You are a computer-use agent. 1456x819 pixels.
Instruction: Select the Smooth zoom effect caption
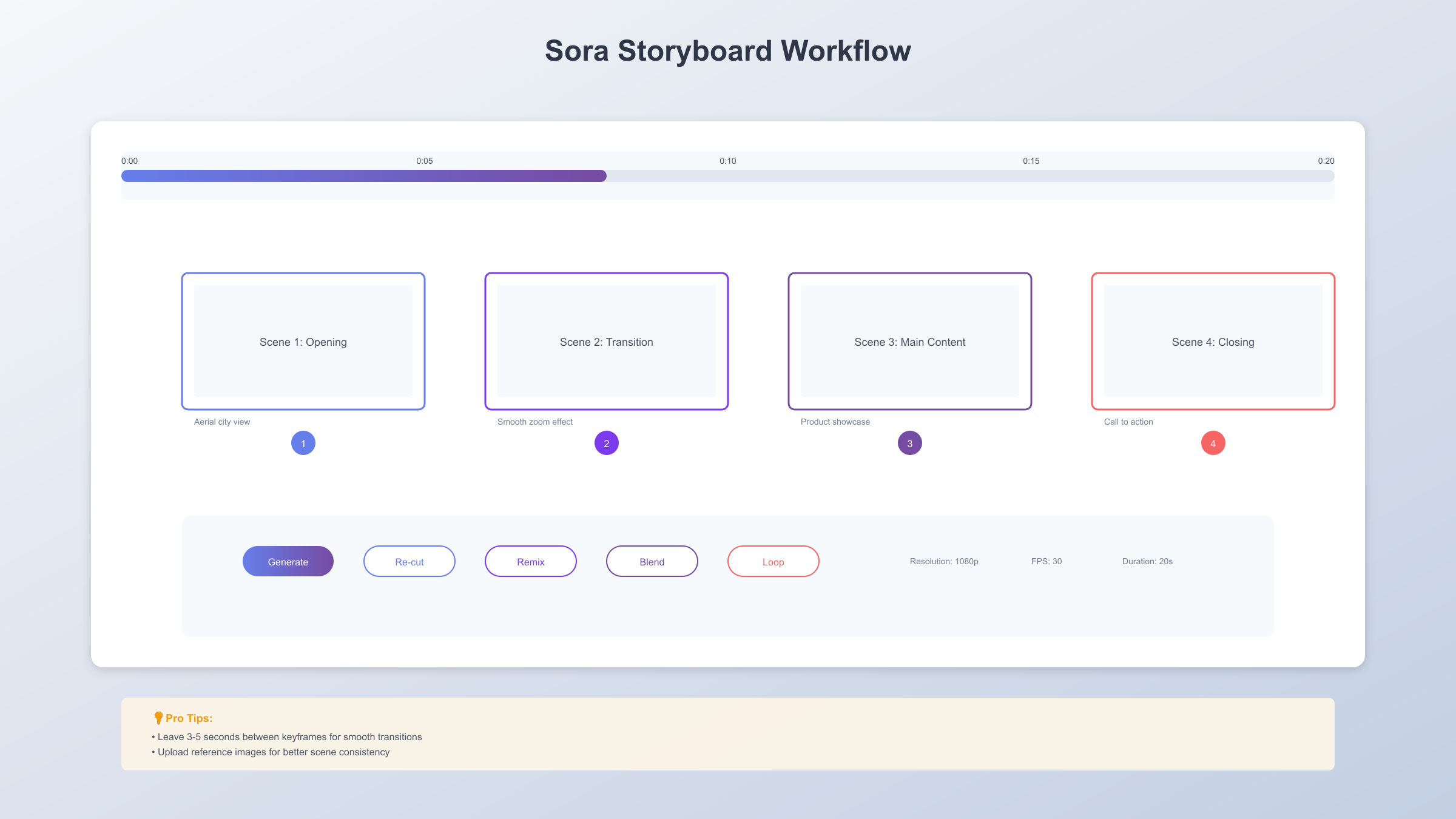pos(535,422)
